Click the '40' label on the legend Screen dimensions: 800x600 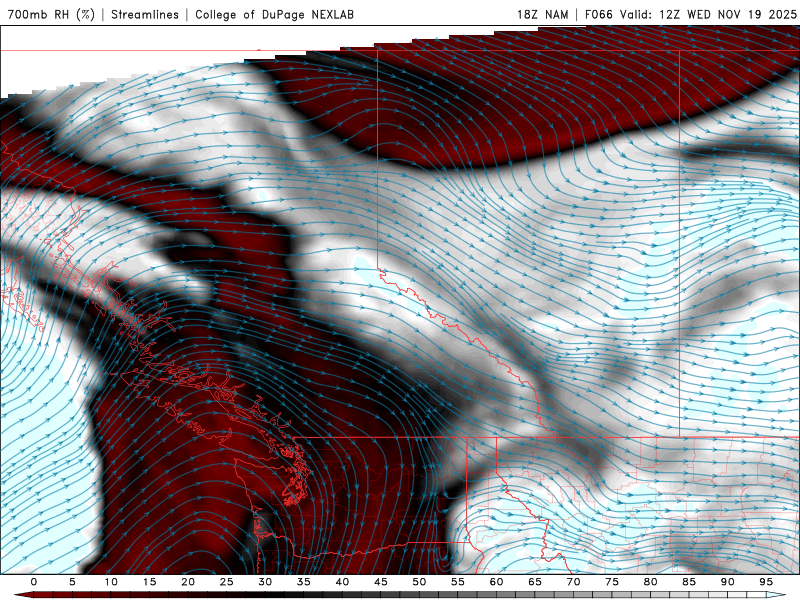pos(342,582)
